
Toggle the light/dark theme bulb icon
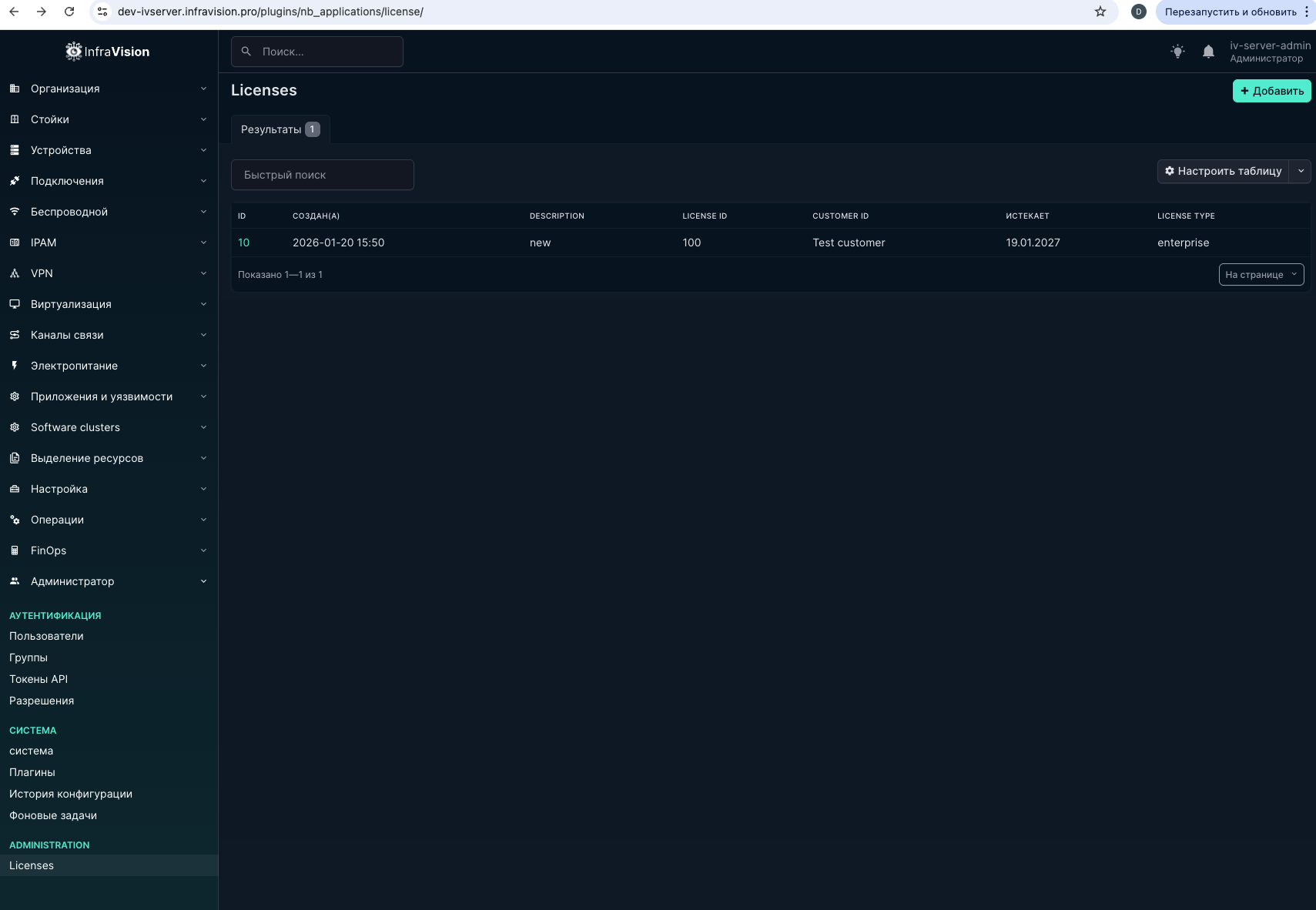click(1177, 52)
